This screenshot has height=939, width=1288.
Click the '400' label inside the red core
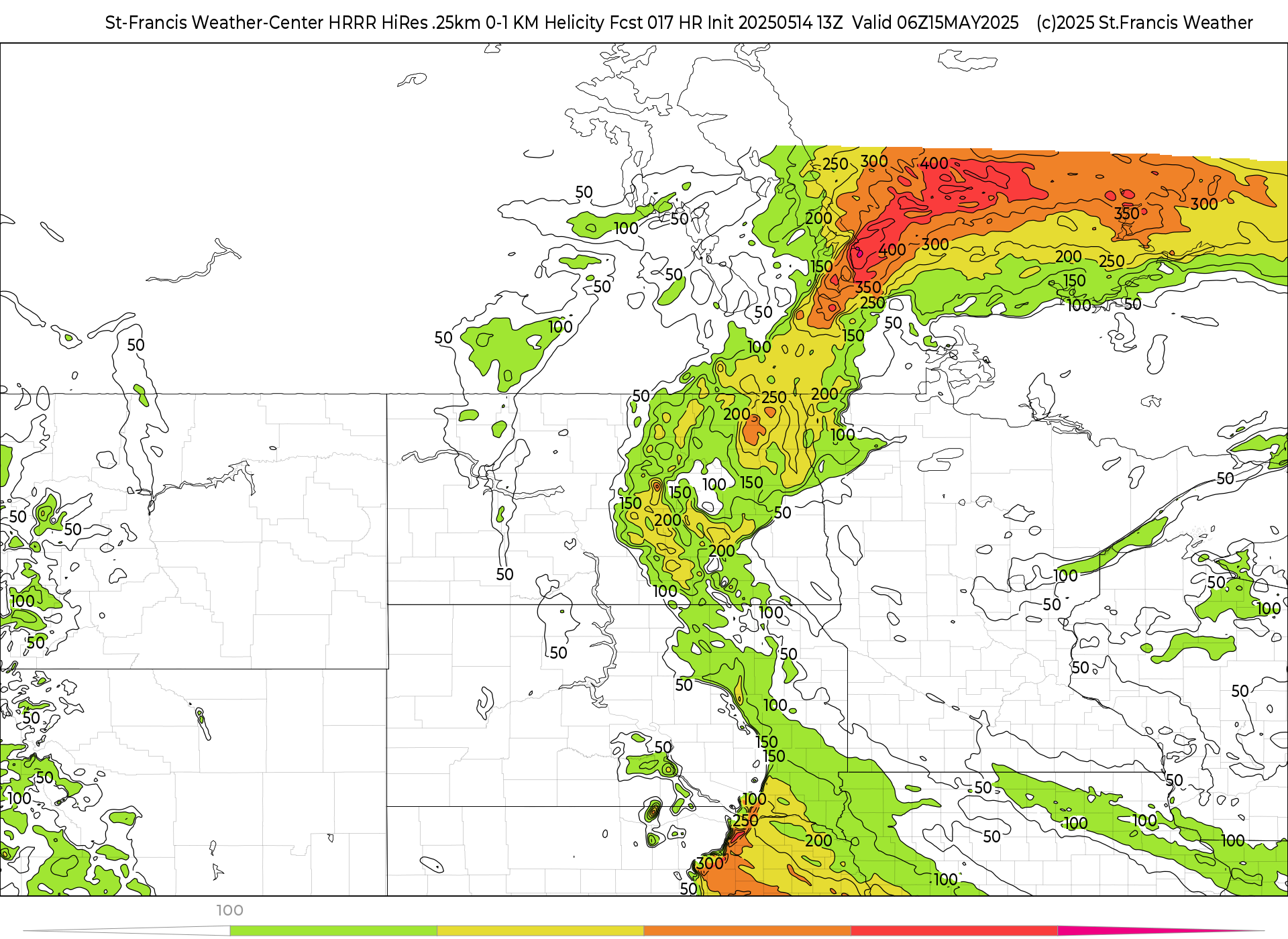(x=892, y=250)
